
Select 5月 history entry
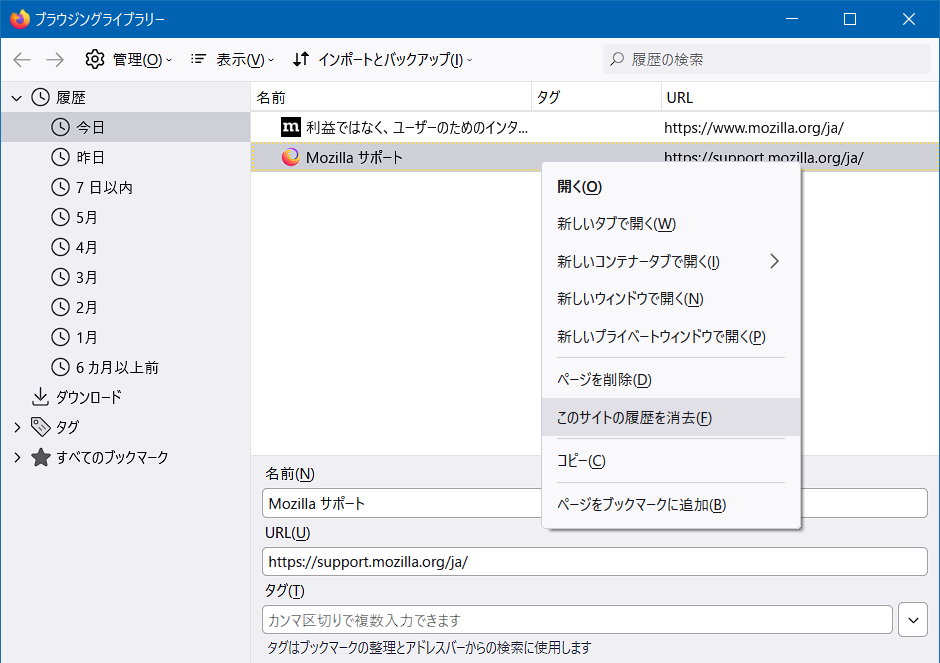tap(125, 217)
